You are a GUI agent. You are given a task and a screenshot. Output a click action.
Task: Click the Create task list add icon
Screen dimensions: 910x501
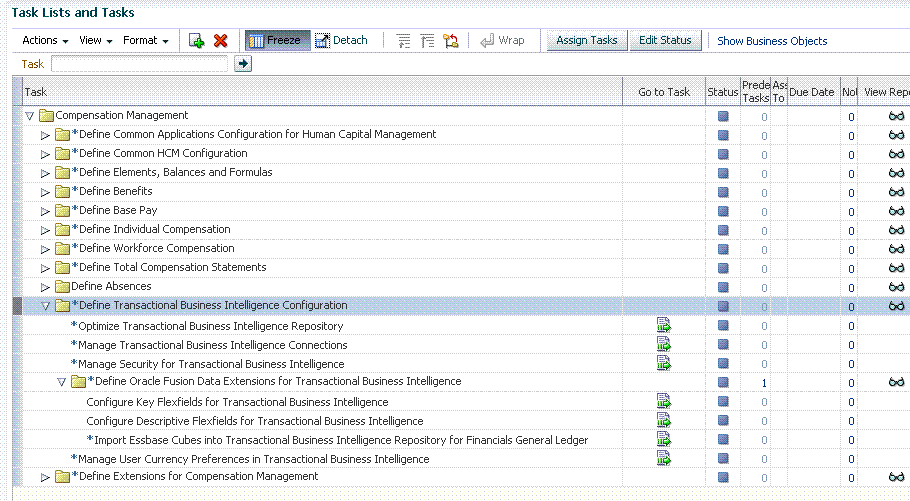point(196,41)
